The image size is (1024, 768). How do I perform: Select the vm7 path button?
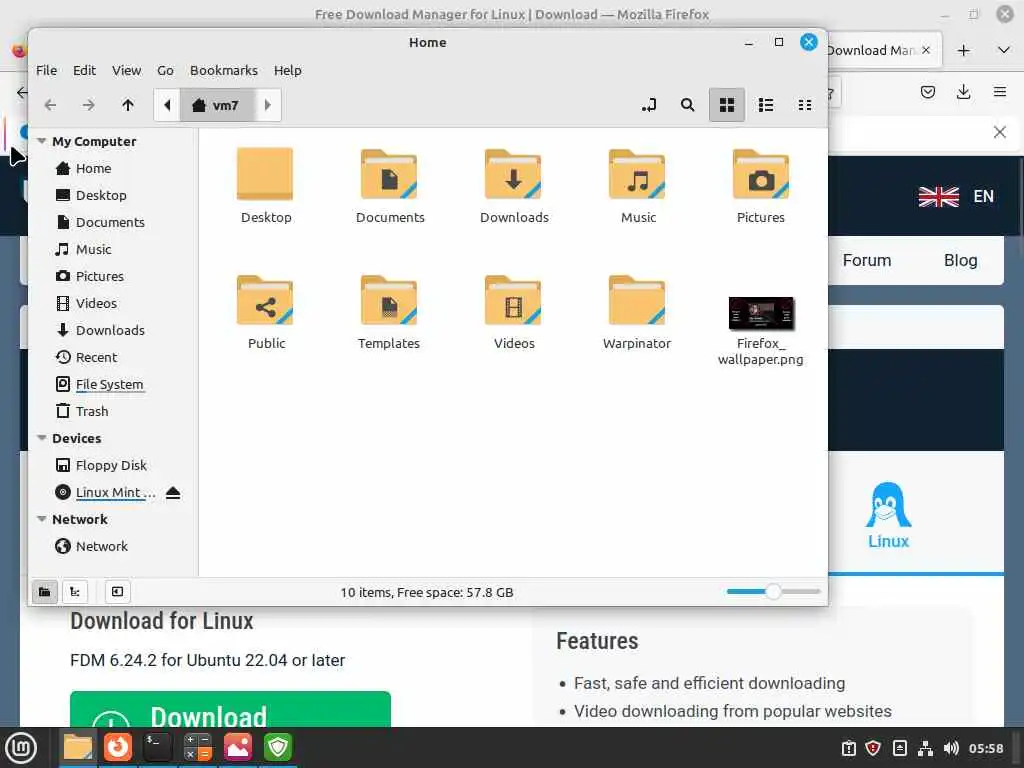pos(217,105)
